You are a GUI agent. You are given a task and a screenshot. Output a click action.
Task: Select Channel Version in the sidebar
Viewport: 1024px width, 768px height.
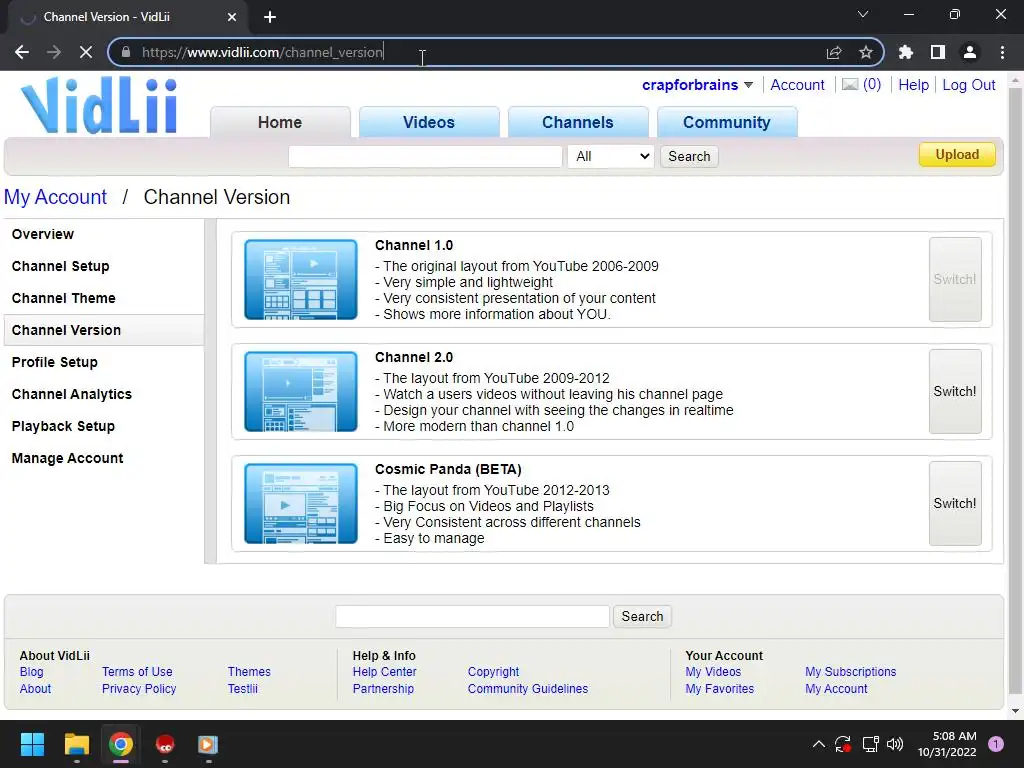[104, 330]
